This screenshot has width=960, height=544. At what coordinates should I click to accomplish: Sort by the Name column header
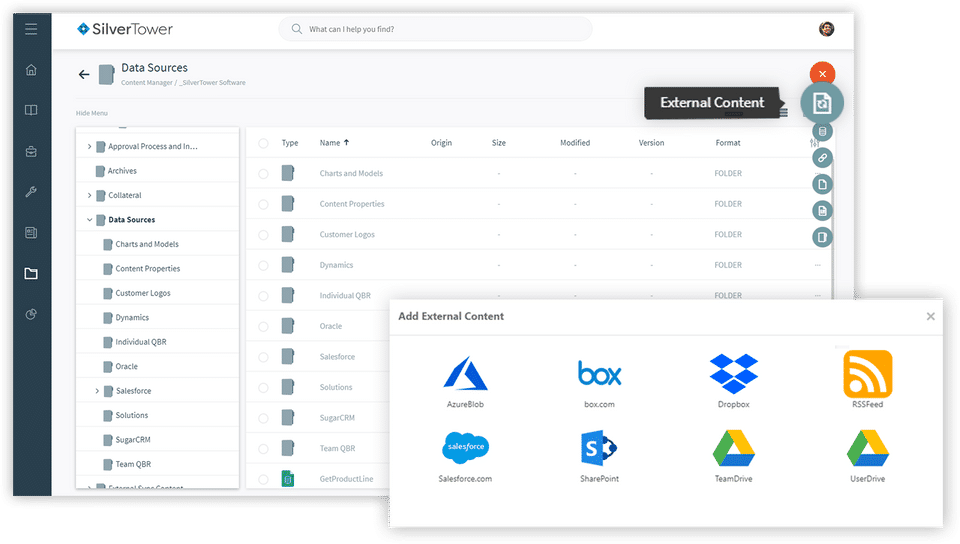click(334, 143)
